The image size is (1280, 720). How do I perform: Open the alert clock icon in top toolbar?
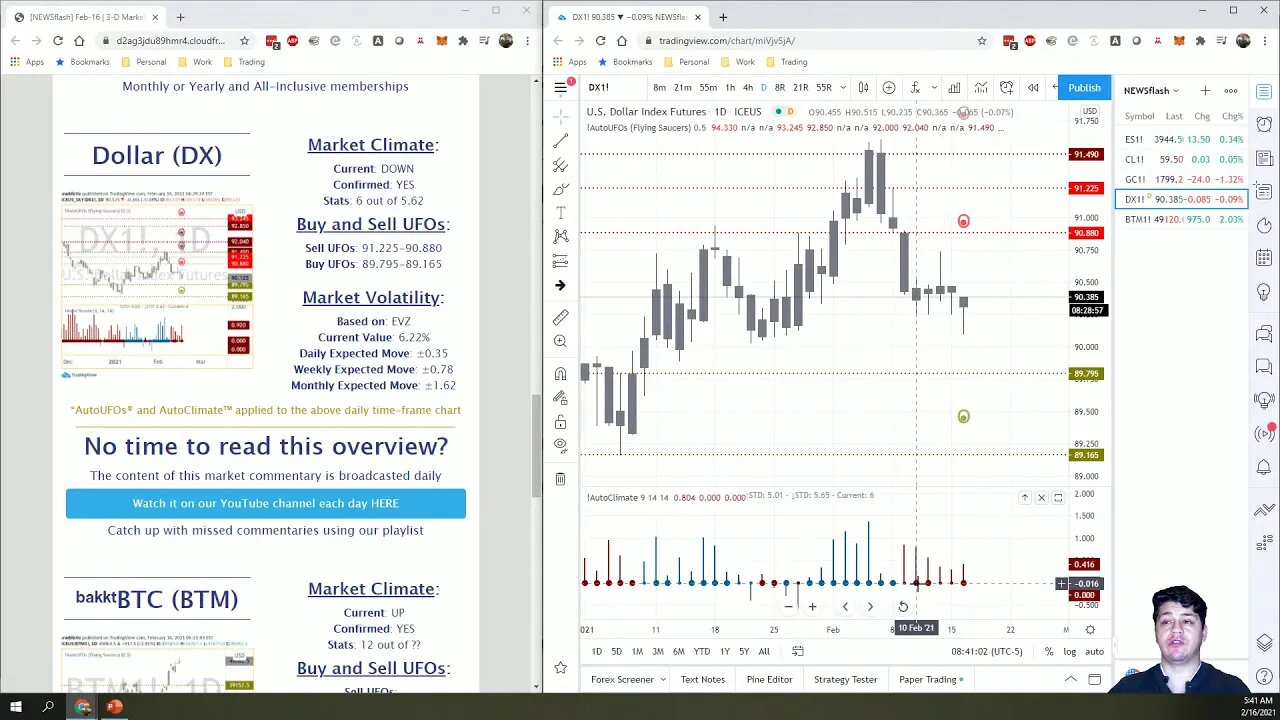pyautogui.click(x=1007, y=87)
